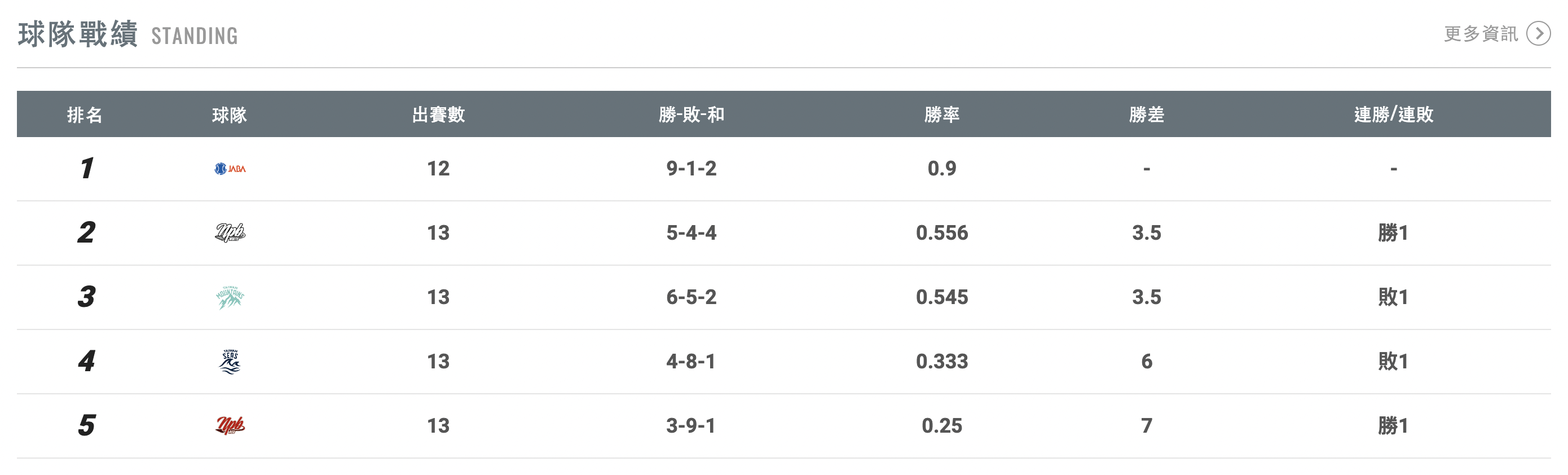Click the 勝差 column header
Viewport: 1568px width, 475px height.
click(x=1146, y=115)
